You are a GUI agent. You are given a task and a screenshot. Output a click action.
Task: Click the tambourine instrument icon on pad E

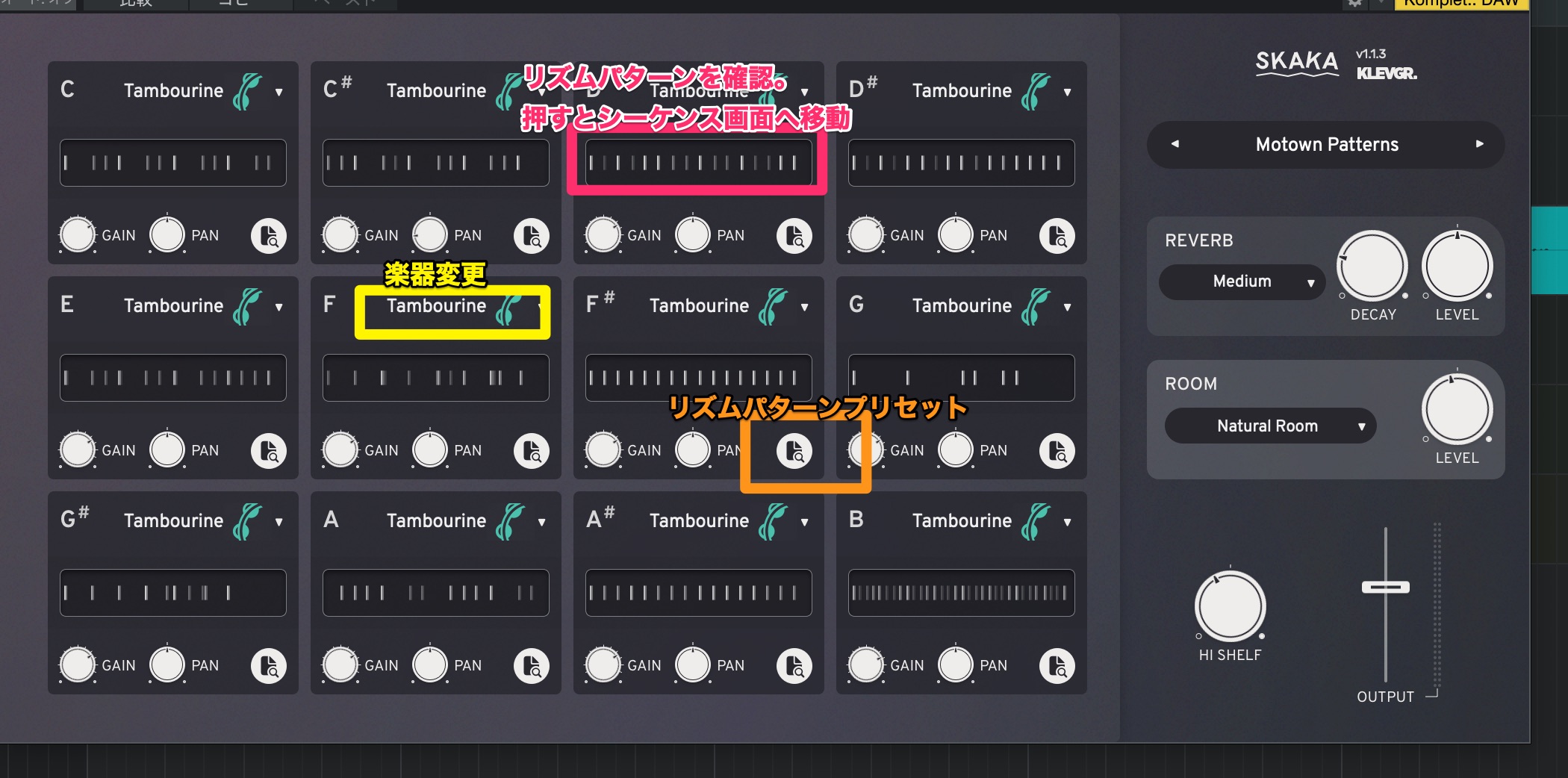tap(247, 306)
